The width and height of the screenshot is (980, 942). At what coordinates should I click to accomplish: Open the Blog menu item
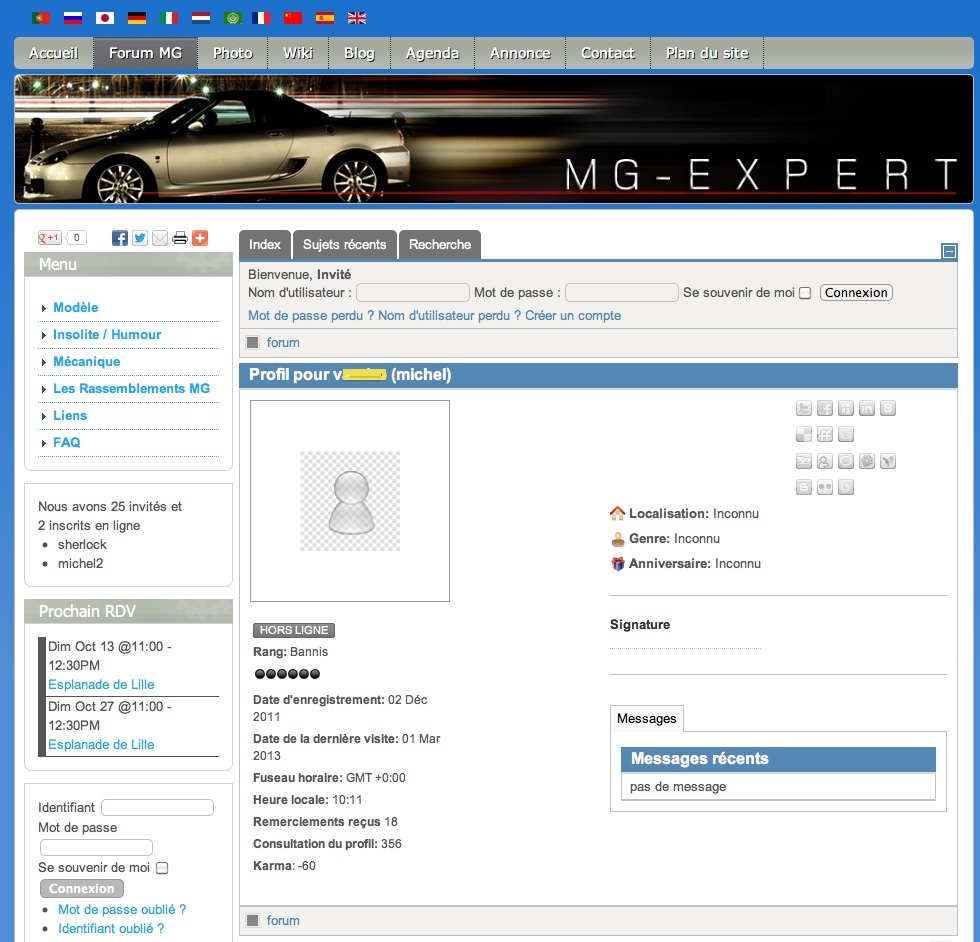click(359, 53)
